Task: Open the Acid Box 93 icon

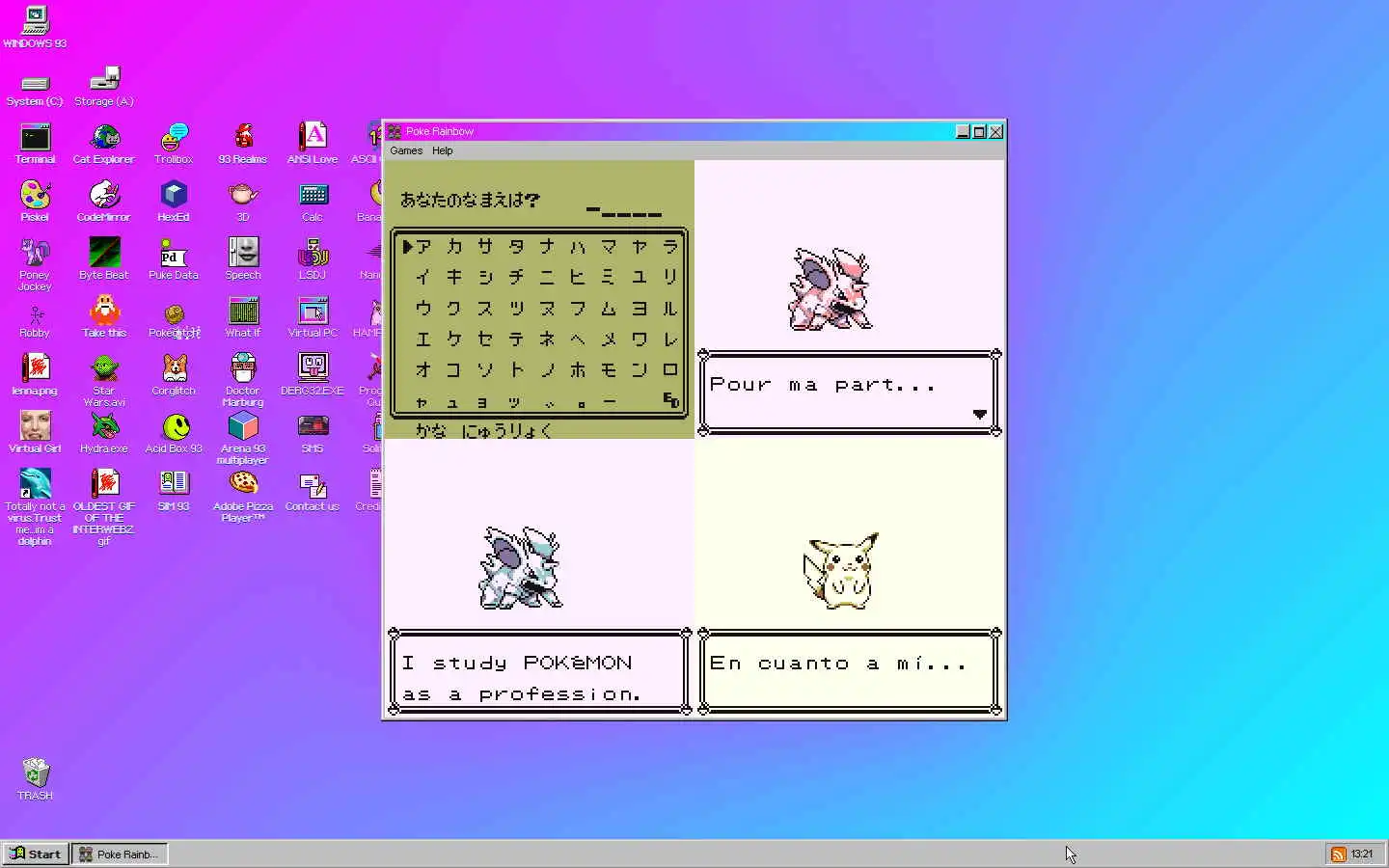Action: pyautogui.click(x=174, y=433)
